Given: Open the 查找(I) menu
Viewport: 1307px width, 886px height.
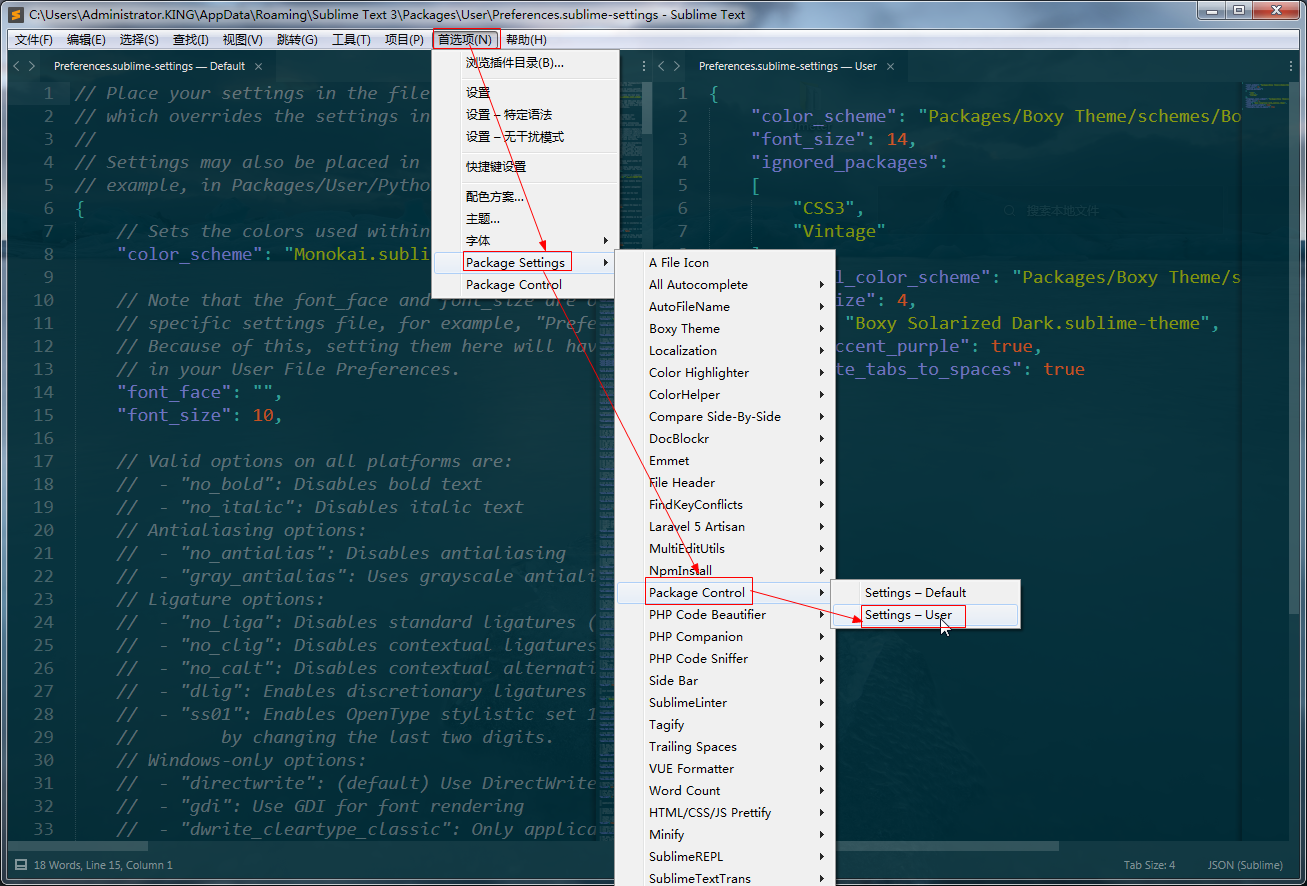Looking at the screenshot, I should coord(191,40).
